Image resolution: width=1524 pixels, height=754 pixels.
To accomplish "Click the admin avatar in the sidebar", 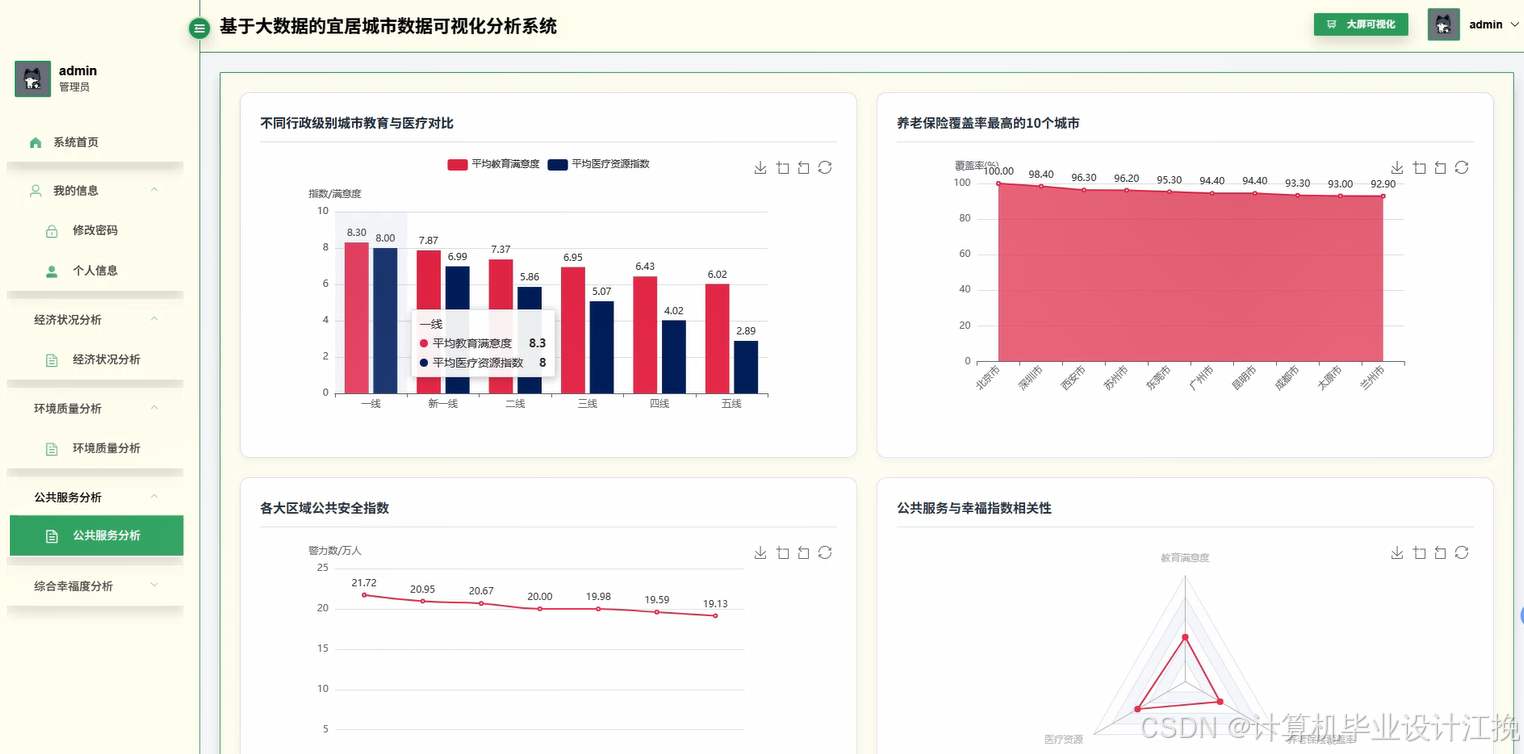I will tap(33, 79).
